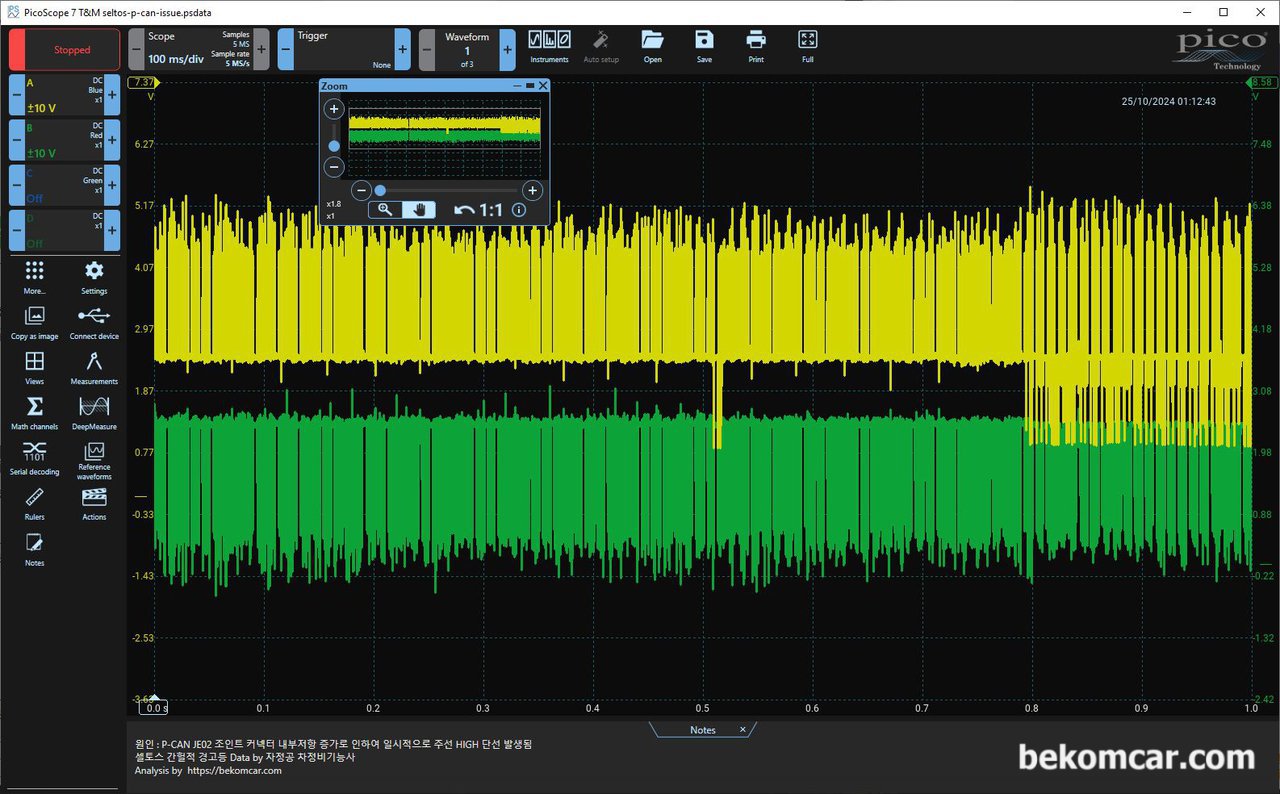Decrease Scope timebase with minus button
The image size is (1280, 794).
pyautogui.click(x=137, y=49)
